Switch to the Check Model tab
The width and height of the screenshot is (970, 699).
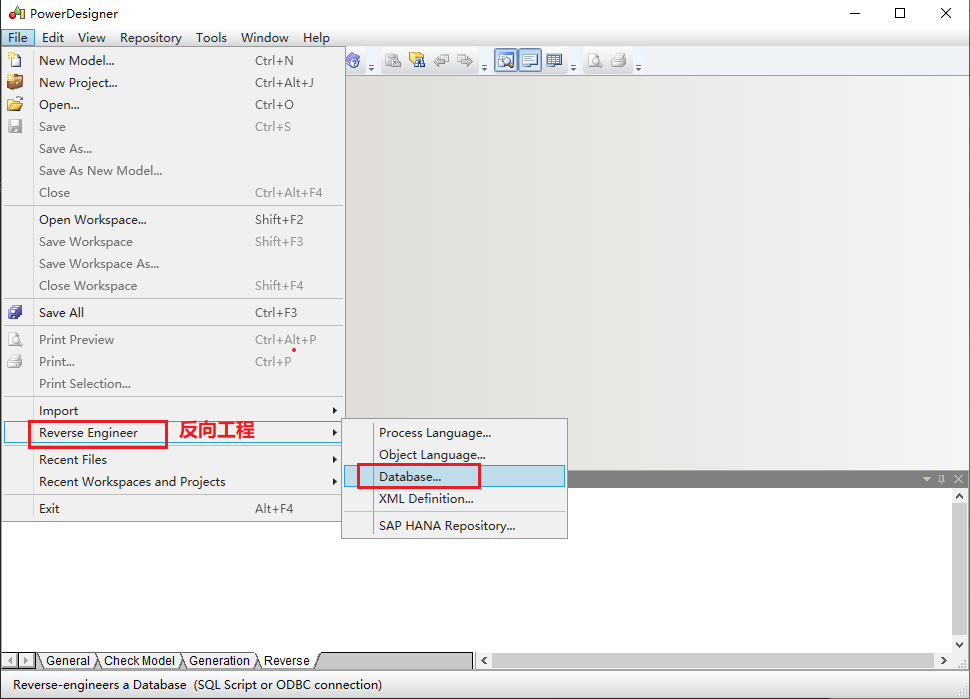coord(138,660)
